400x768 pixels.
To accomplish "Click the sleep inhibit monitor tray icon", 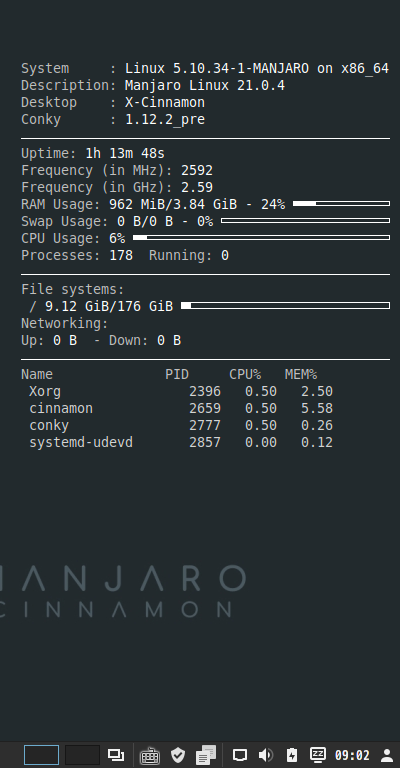I will coord(318,754).
